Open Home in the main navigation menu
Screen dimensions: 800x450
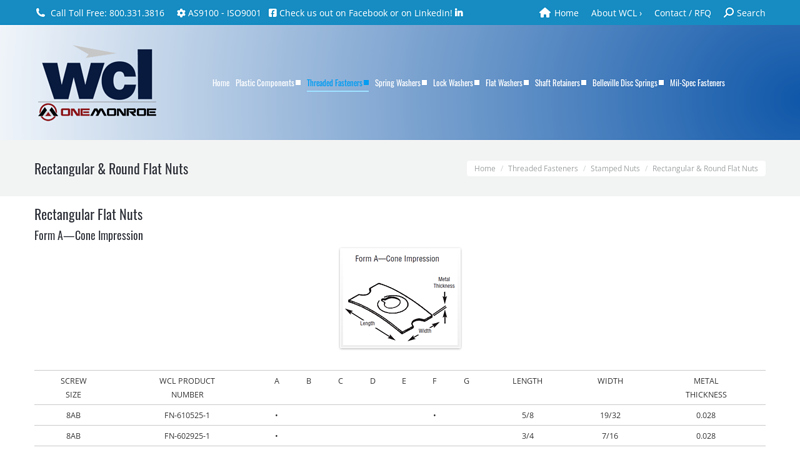click(x=221, y=83)
